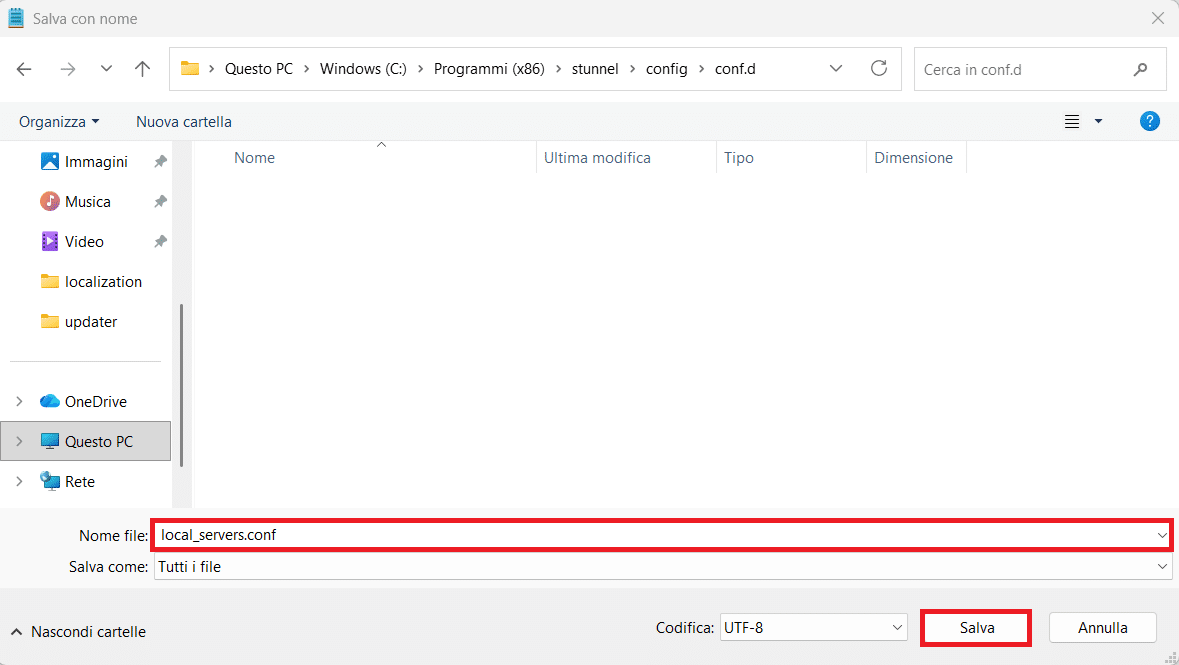Click Annulla to cancel saving
The height and width of the screenshot is (665, 1179).
pyautogui.click(x=1102, y=628)
